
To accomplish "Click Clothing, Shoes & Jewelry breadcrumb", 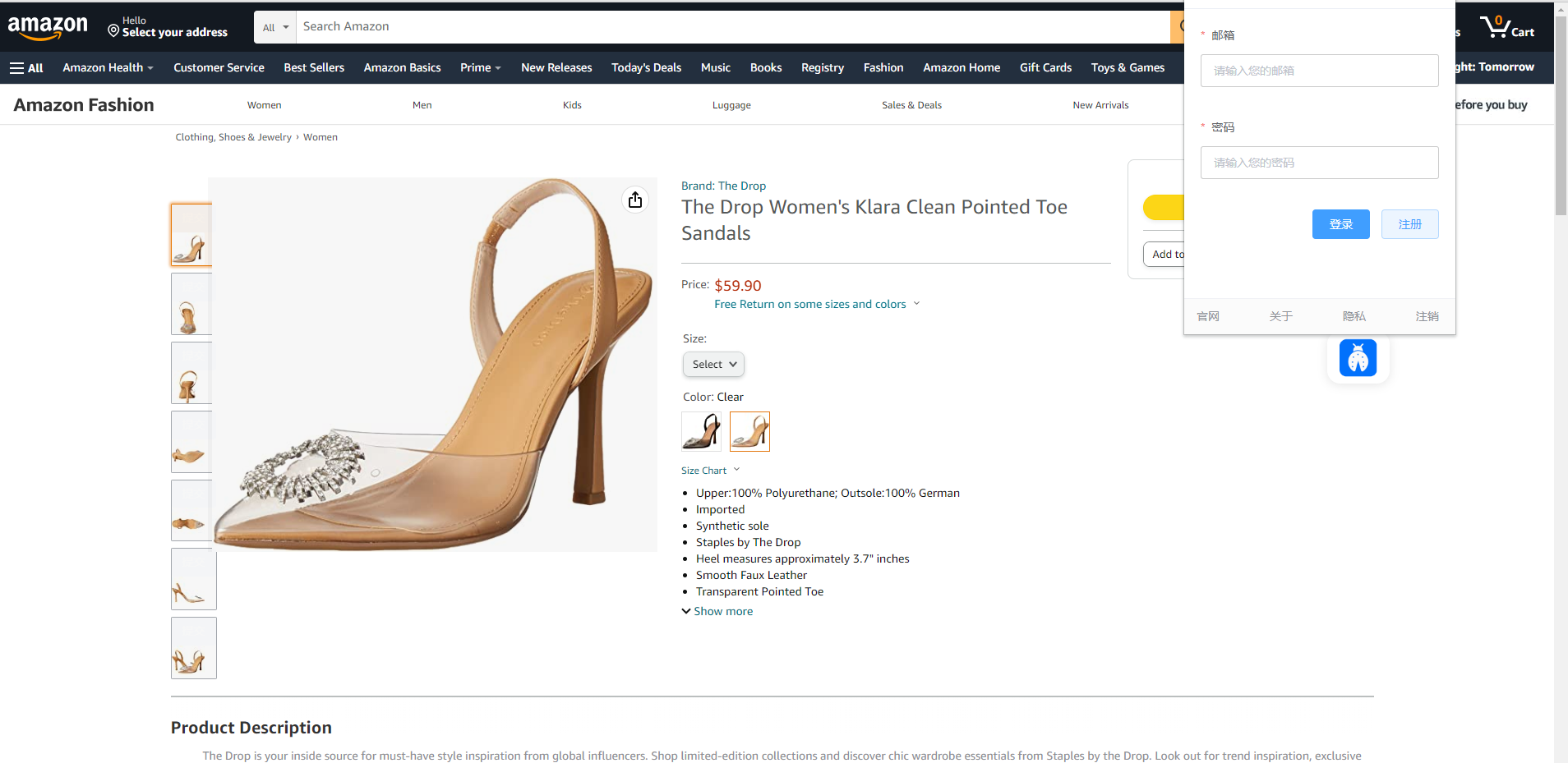I will (x=233, y=137).
